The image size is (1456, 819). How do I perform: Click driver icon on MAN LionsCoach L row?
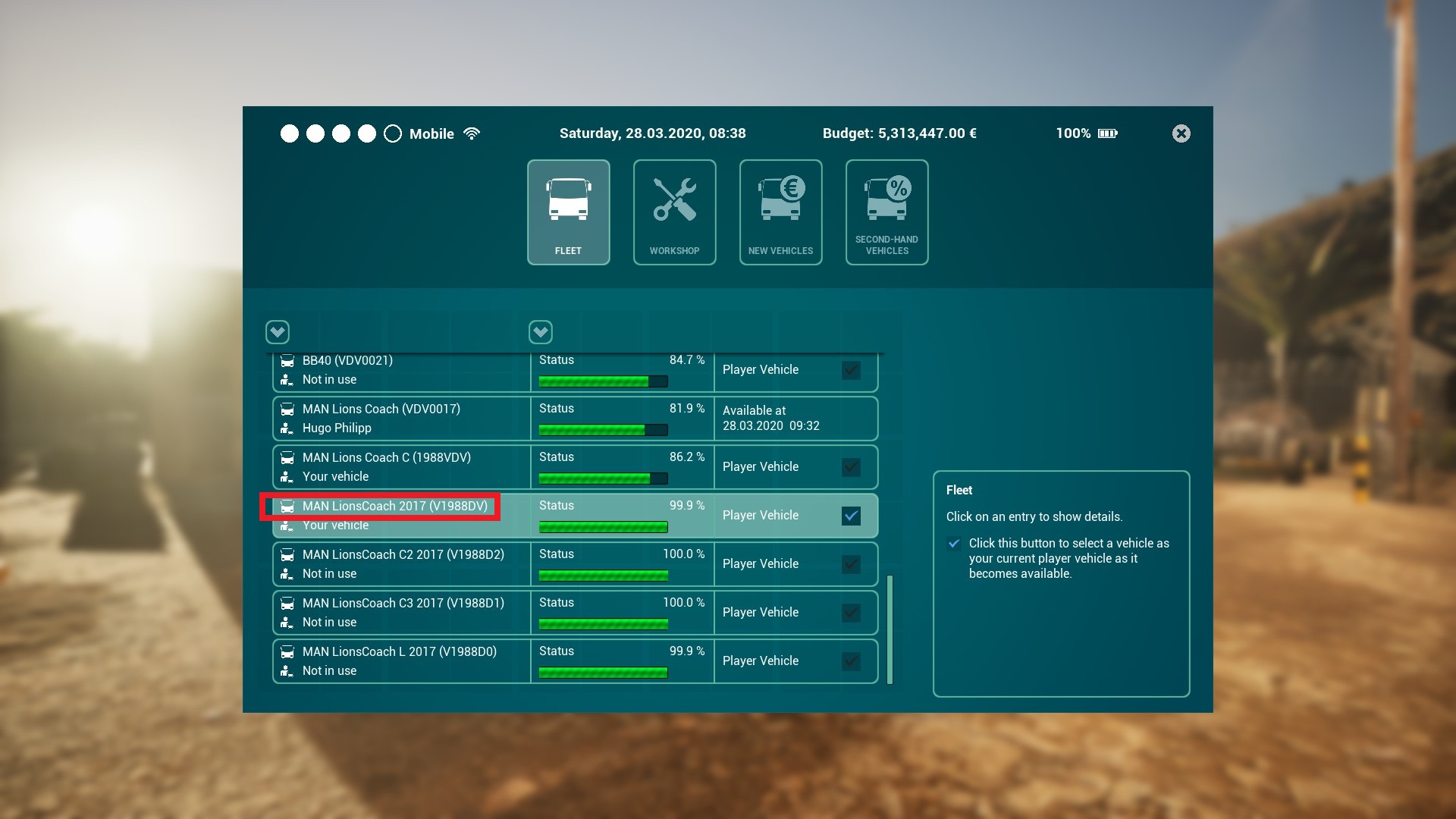(x=287, y=671)
